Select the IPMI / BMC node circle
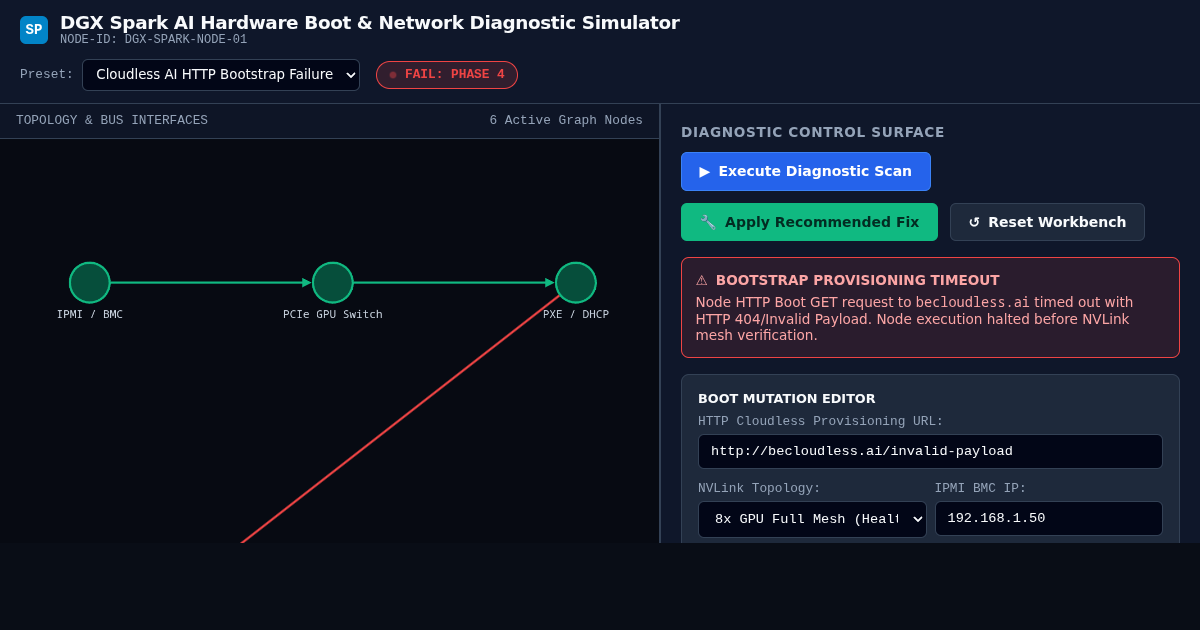Viewport: 1200px width, 630px height. pos(90,283)
